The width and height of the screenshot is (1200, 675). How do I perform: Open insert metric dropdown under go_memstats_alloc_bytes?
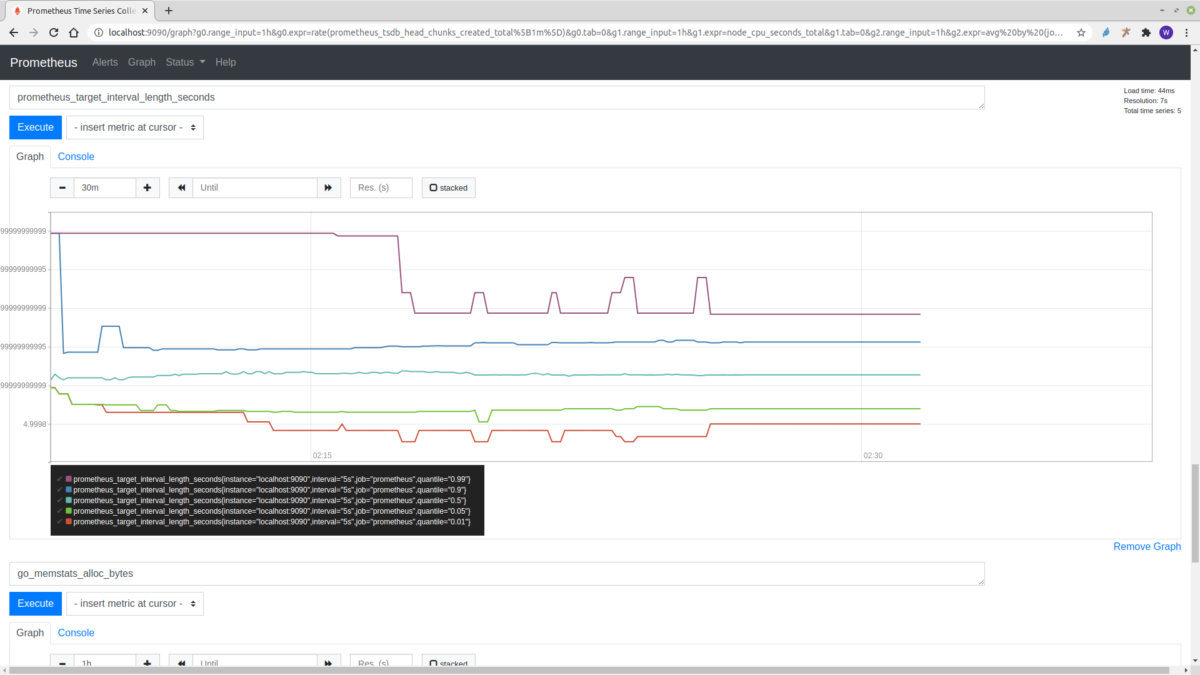click(135, 603)
